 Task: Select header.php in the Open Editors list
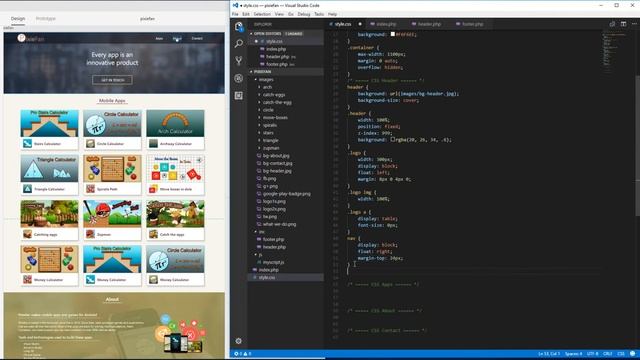pos(278,57)
